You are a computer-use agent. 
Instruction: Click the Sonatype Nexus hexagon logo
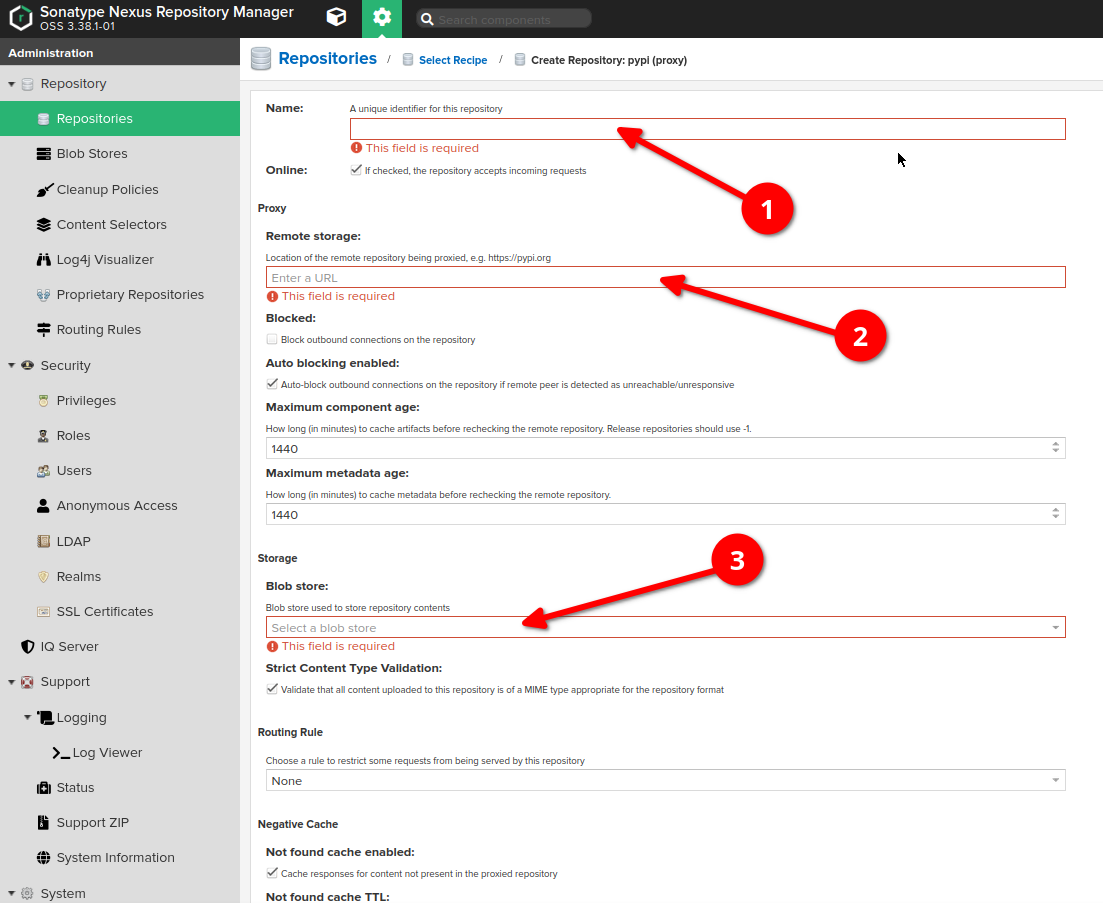pos(20,18)
